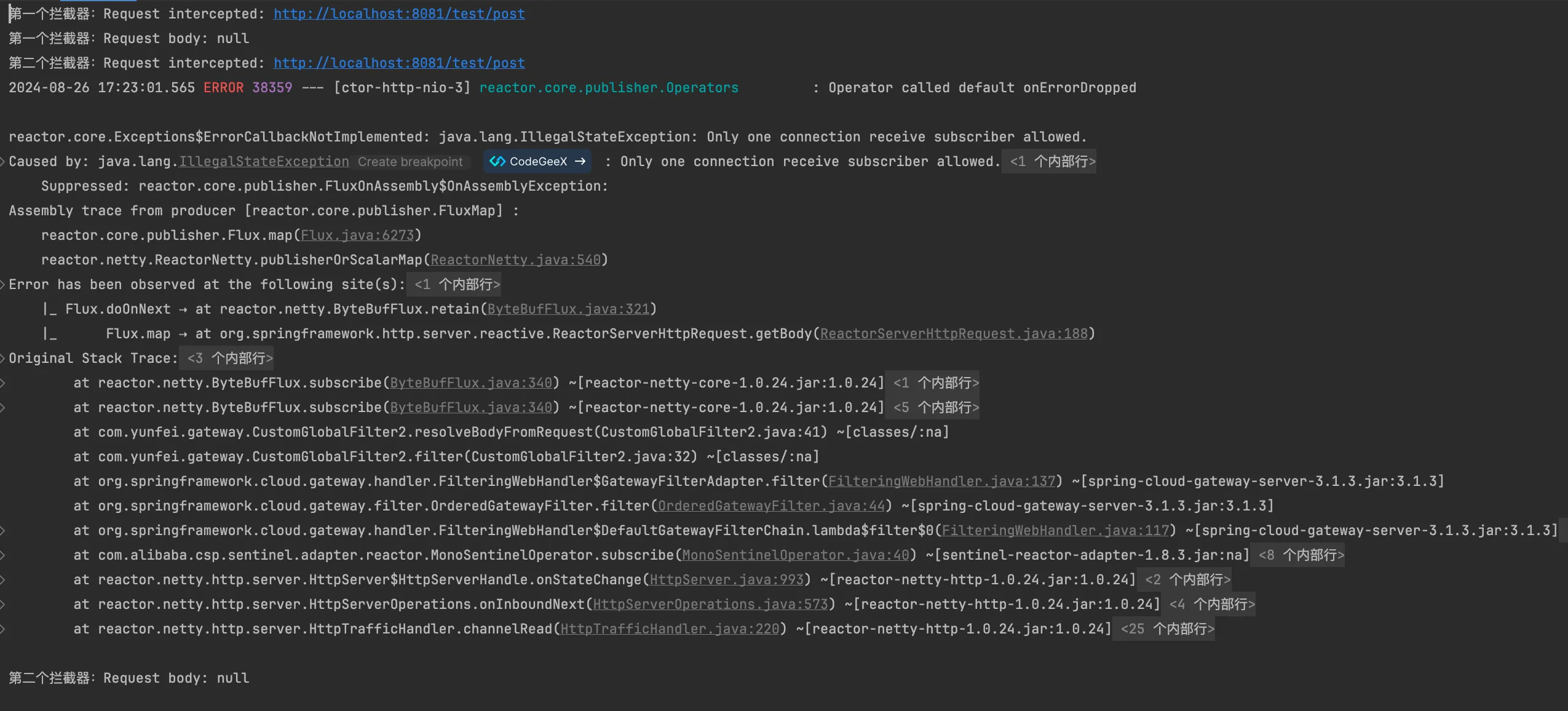Click the Create breakpoint hint

pos(410,161)
